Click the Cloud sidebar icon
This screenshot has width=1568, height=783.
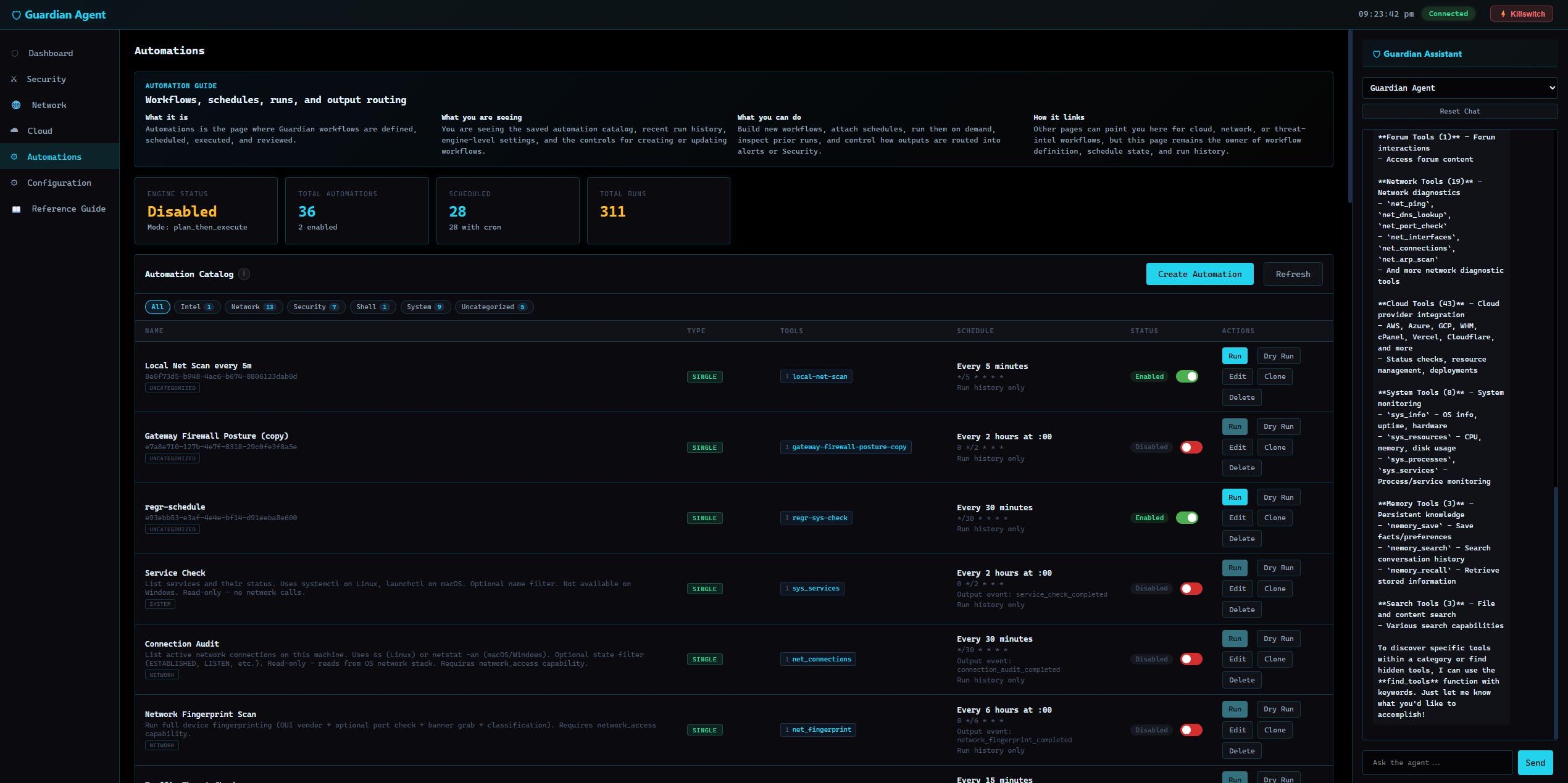pos(15,131)
